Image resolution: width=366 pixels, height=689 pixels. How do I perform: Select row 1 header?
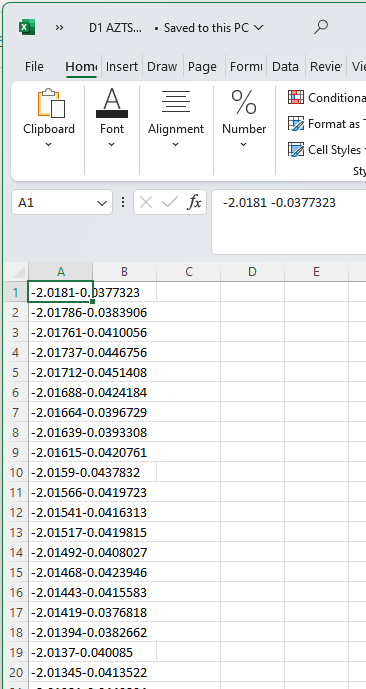[x=16, y=292]
